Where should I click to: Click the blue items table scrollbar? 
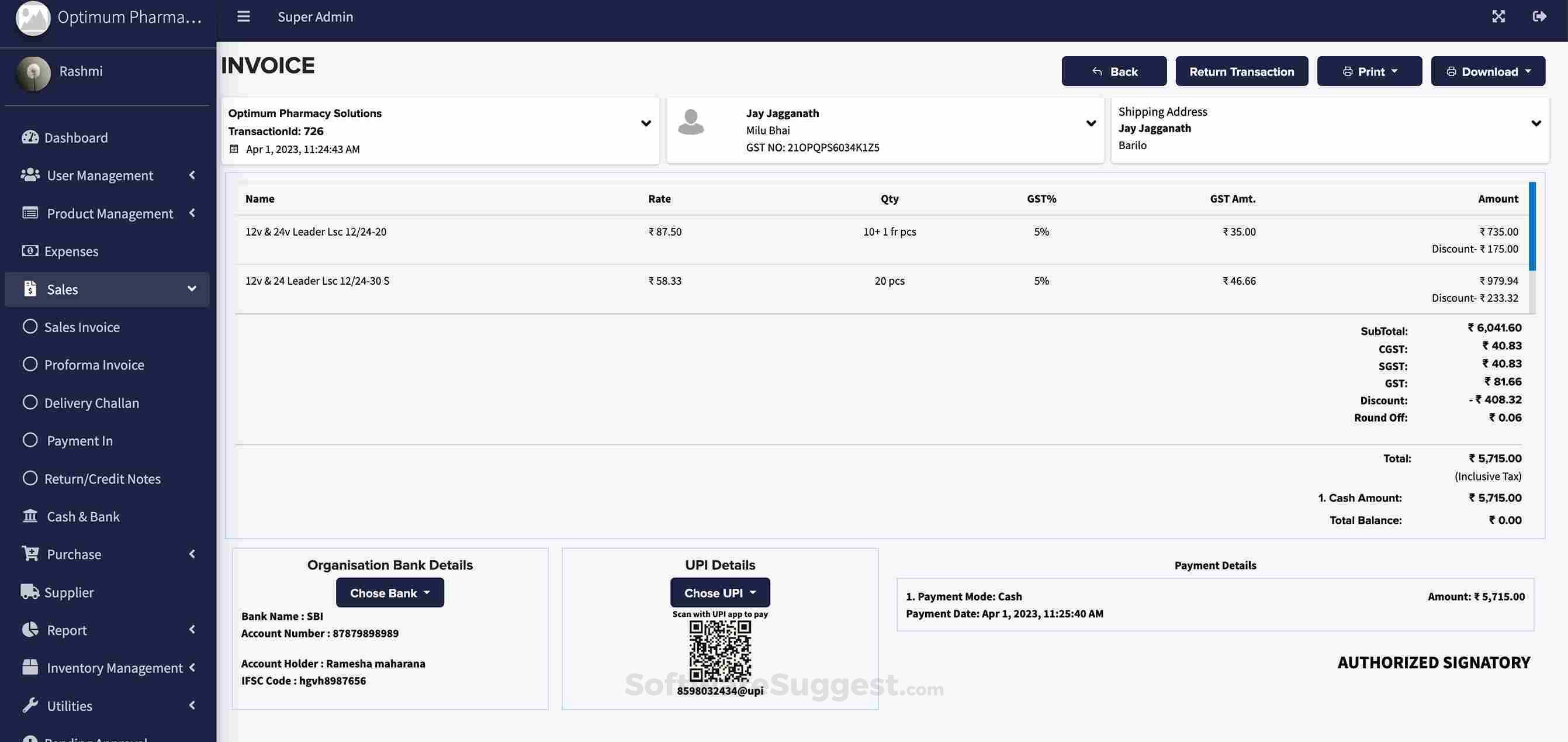click(x=1532, y=225)
